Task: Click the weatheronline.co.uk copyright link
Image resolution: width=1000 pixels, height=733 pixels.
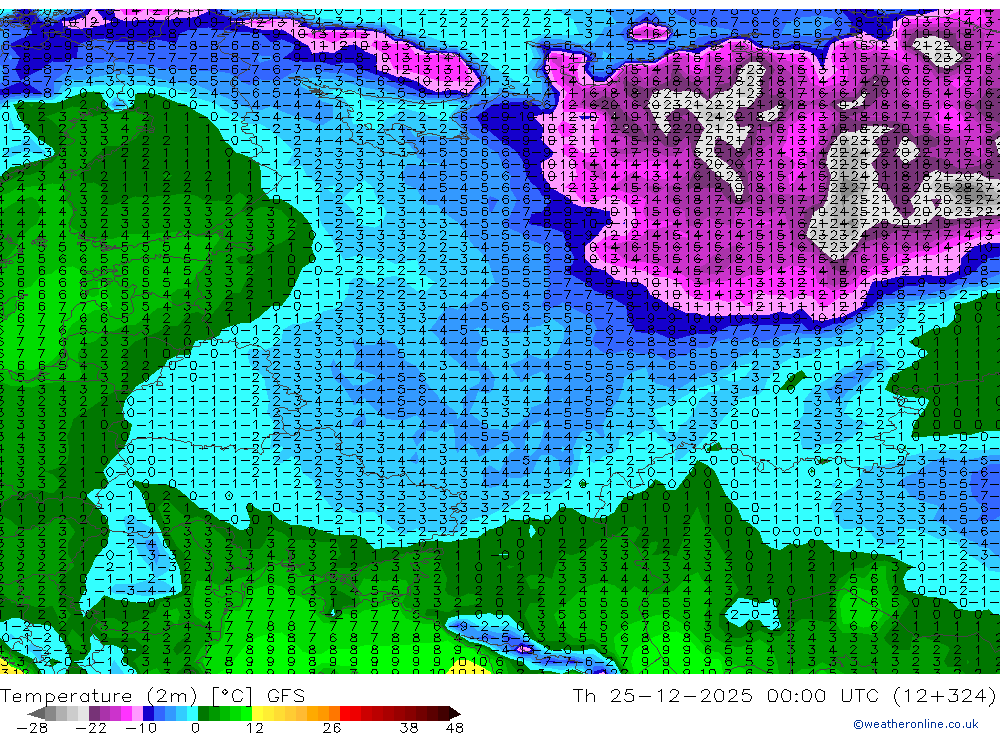Action: coord(916,724)
